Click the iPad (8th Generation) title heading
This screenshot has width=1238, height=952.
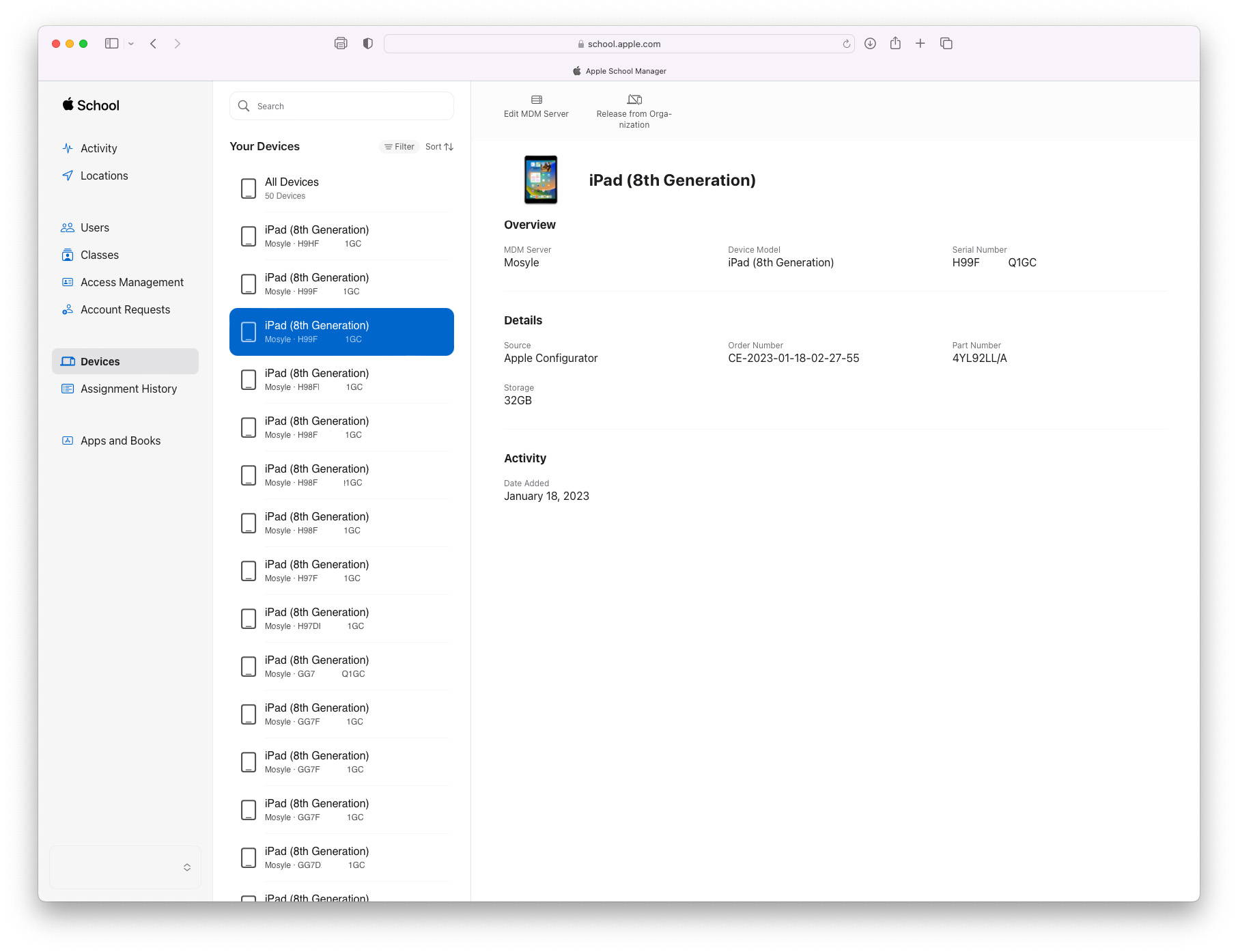[x=672, y=180]
